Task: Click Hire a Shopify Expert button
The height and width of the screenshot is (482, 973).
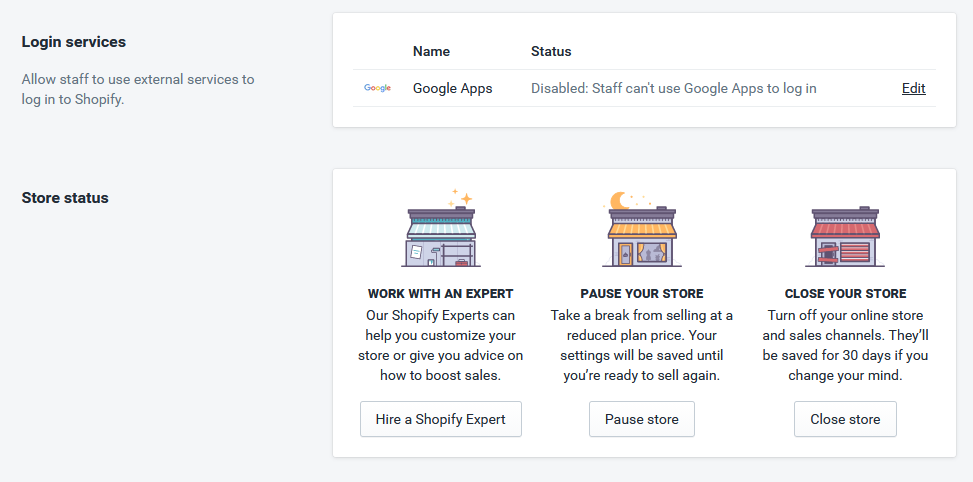Action: (441, 419)
